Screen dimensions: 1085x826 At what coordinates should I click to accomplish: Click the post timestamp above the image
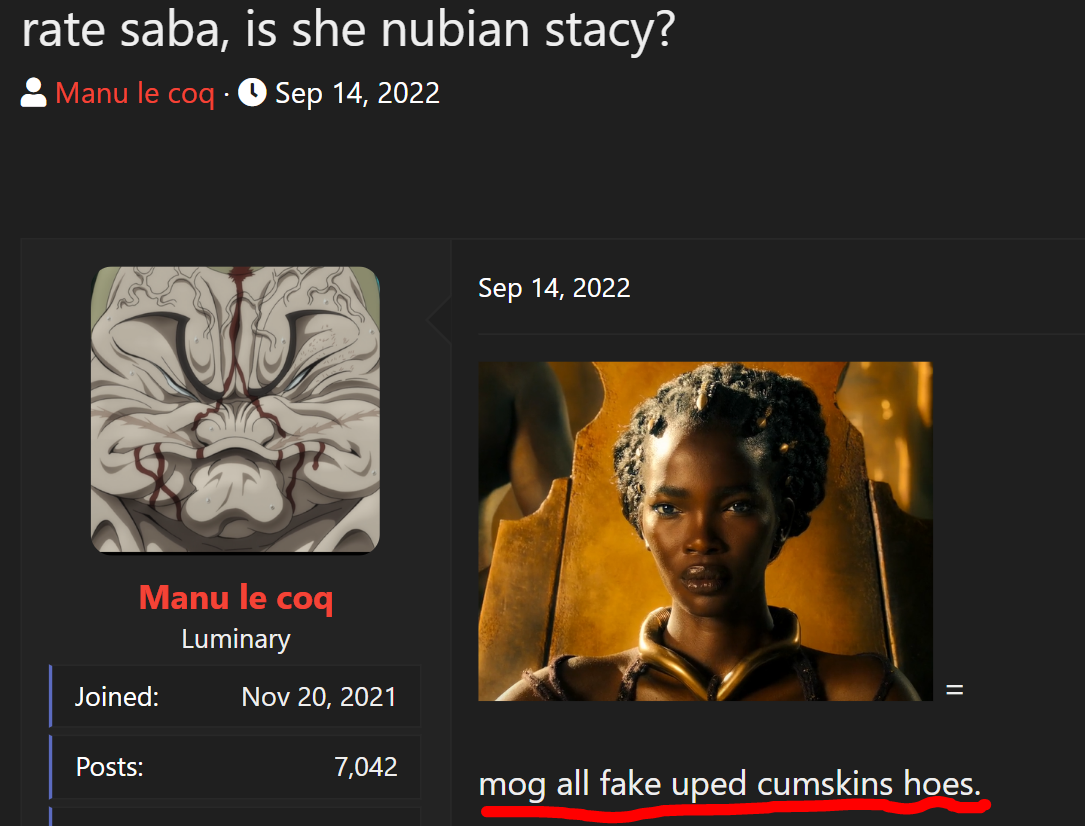(554, 288)
